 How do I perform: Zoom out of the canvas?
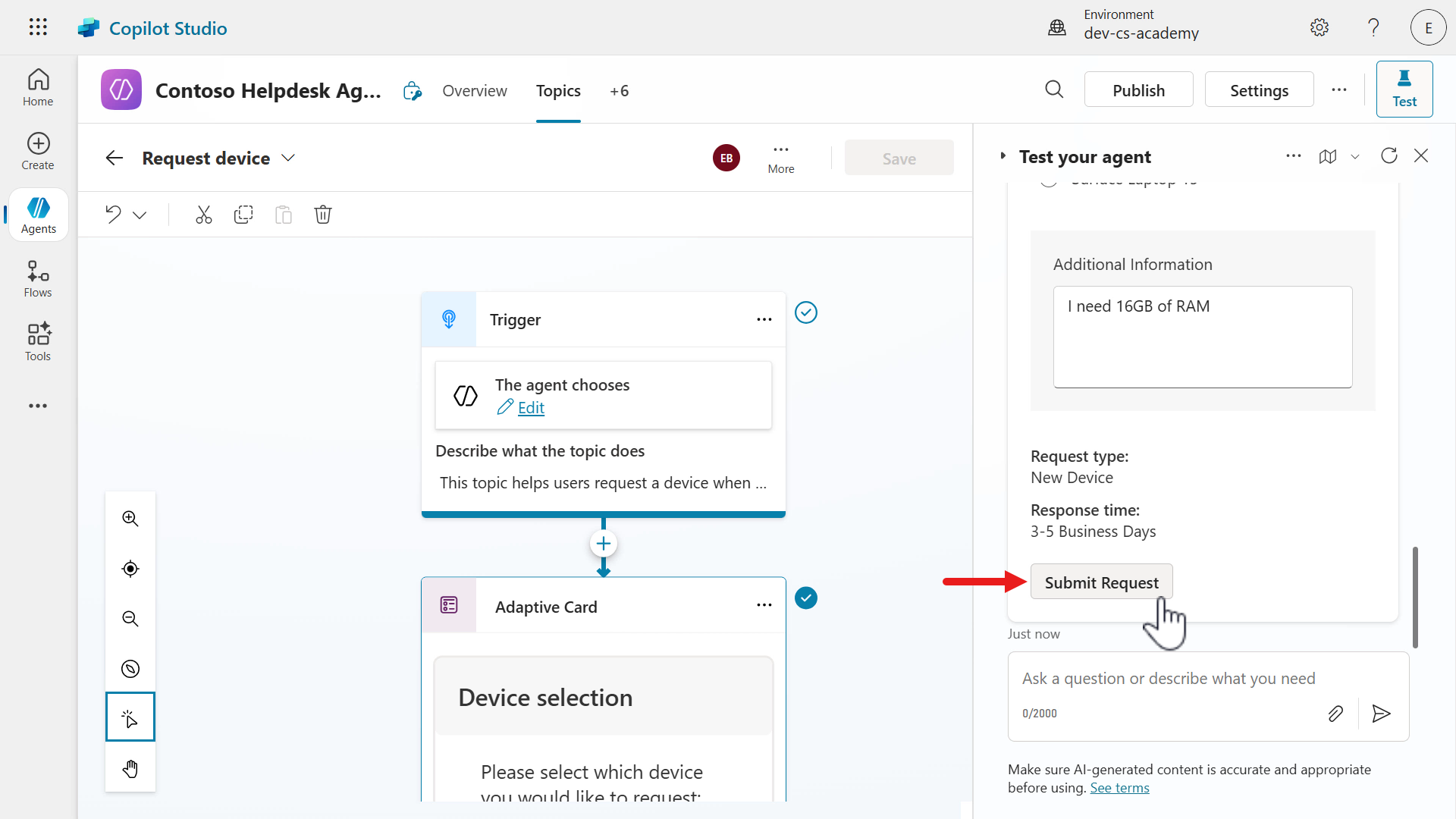[130, 619]
